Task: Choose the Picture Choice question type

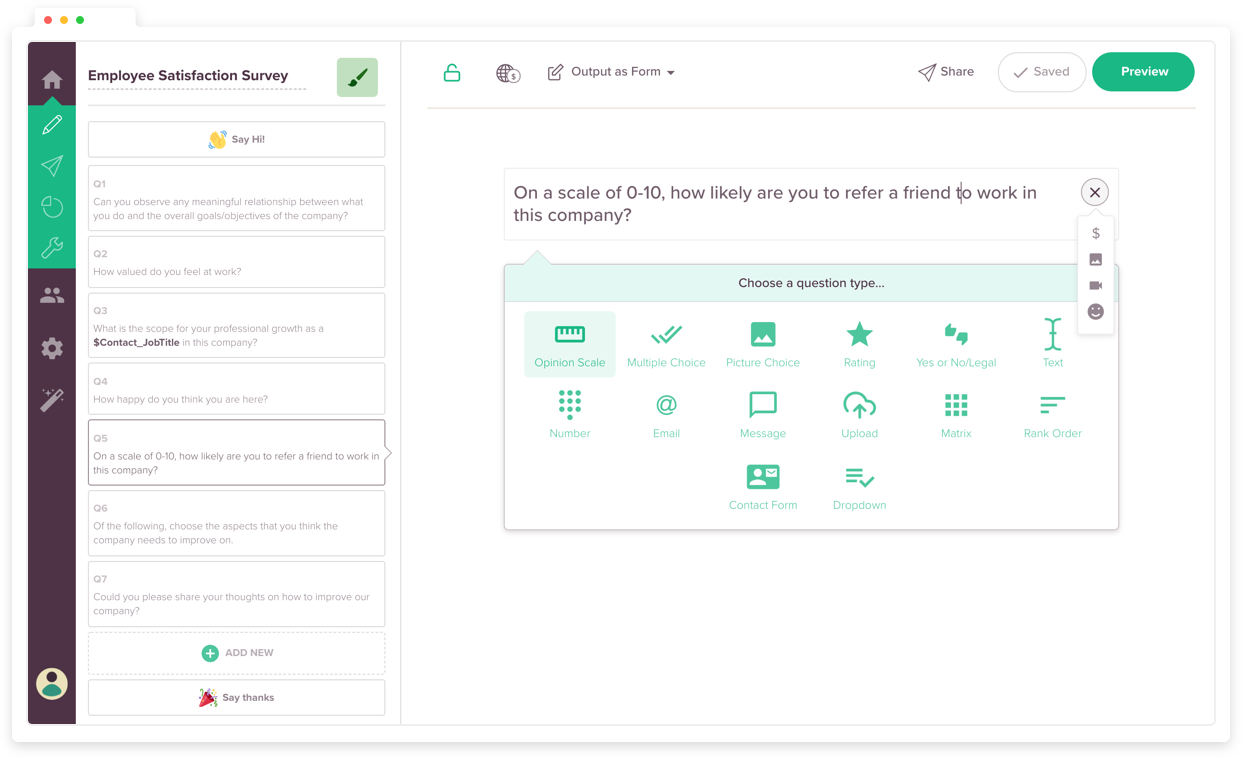Action: tap(763, 343)
